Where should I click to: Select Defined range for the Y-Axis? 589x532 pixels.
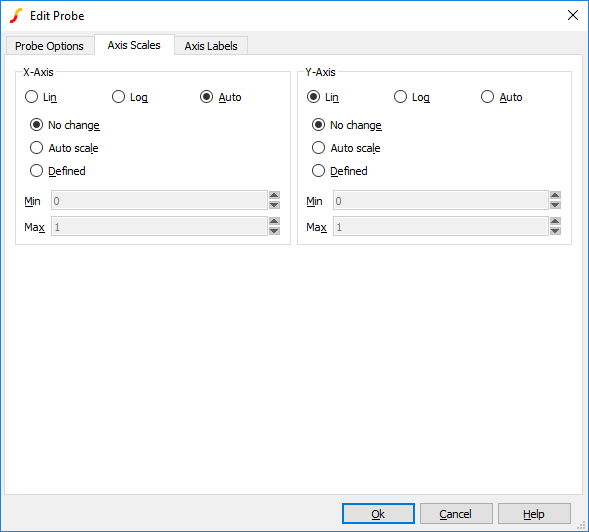tap(340, 171)
